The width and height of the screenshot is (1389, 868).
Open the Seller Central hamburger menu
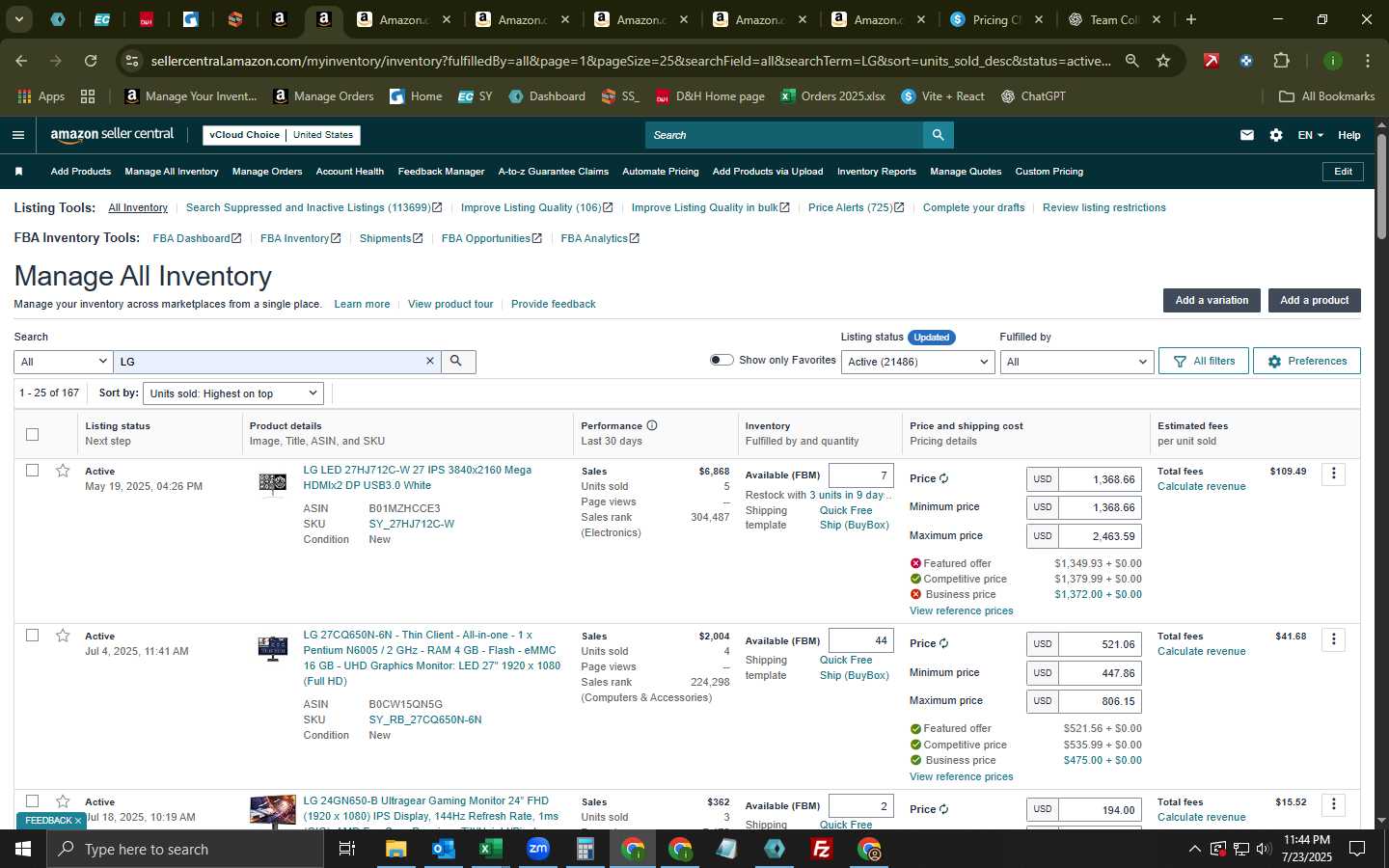click(x=18, y=135)
